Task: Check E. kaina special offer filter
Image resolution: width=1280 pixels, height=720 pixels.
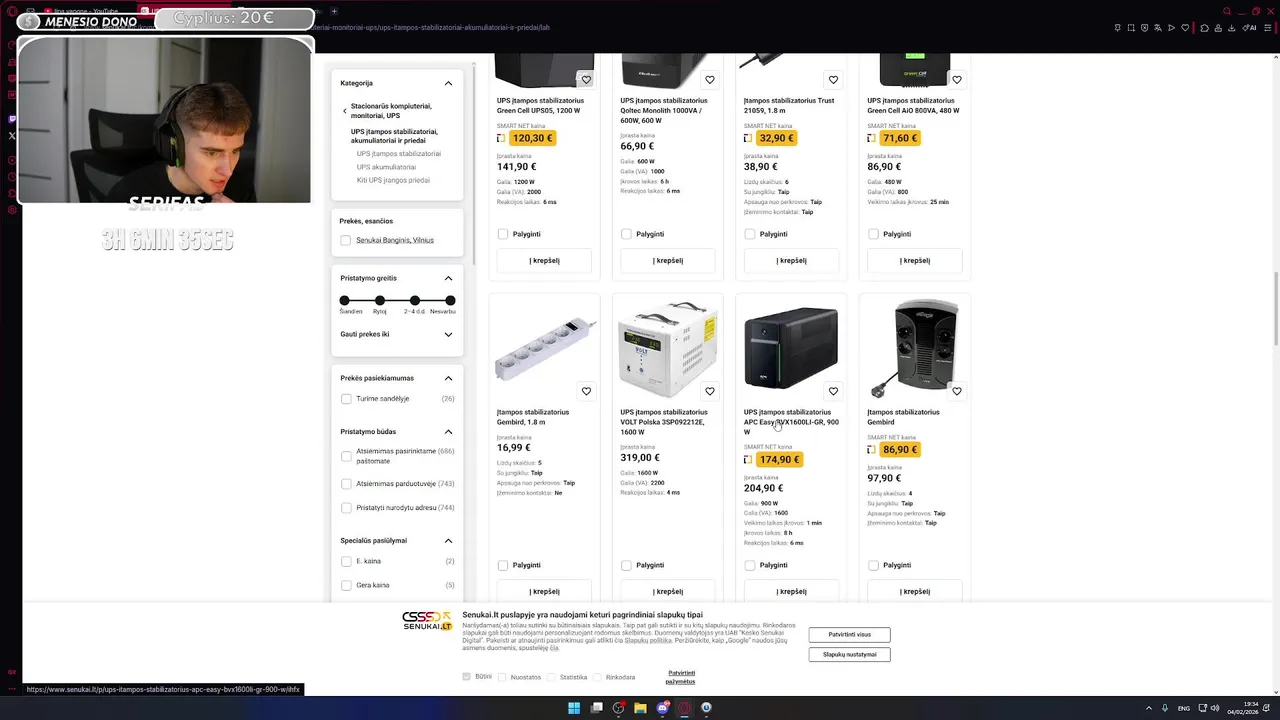Action: click(x=346, y=562)
